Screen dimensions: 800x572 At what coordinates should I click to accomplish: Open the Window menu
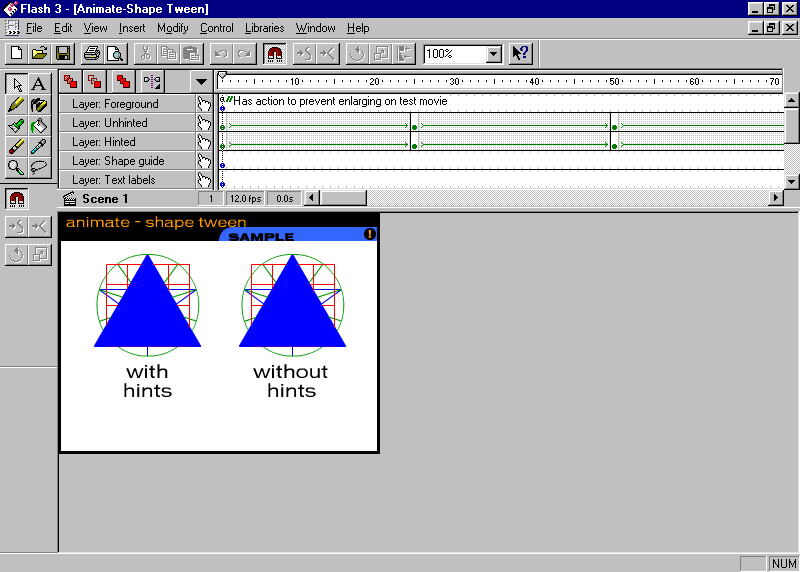[315, 28]
